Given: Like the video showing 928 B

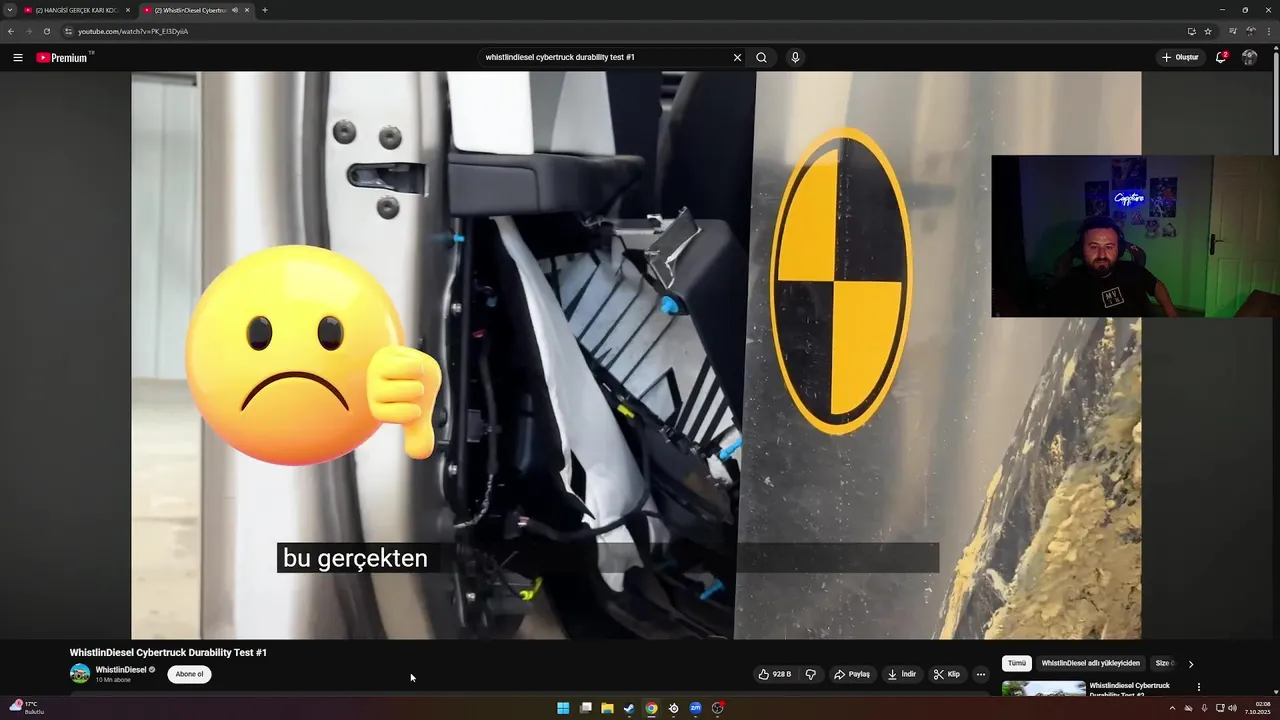Looking at the screenshot, I should [774, 674].
